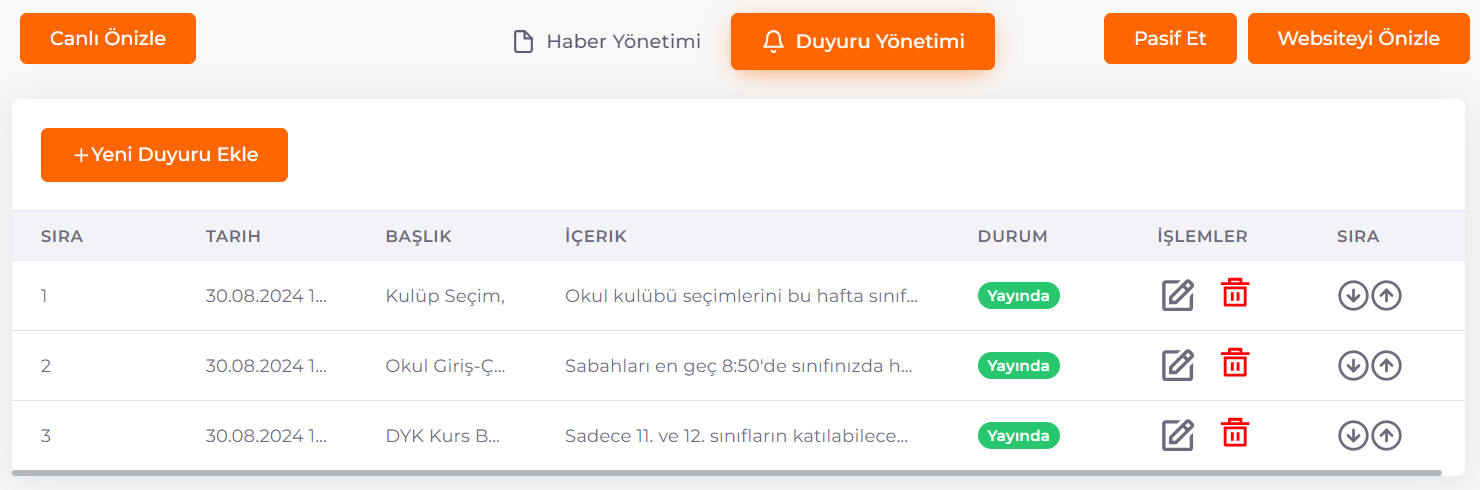Deactivate using the Pasif Et button
Screen dimensions: 1480x490
point(1170,39)
